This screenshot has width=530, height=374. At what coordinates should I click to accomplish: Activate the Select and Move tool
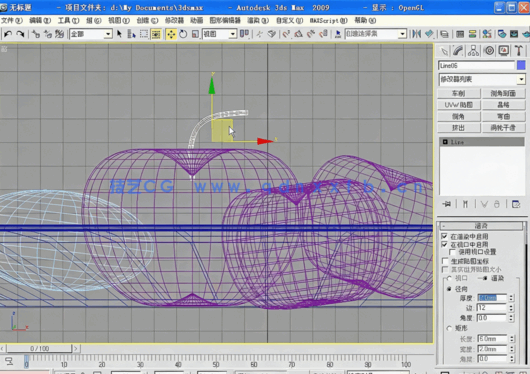click(171, 34)
